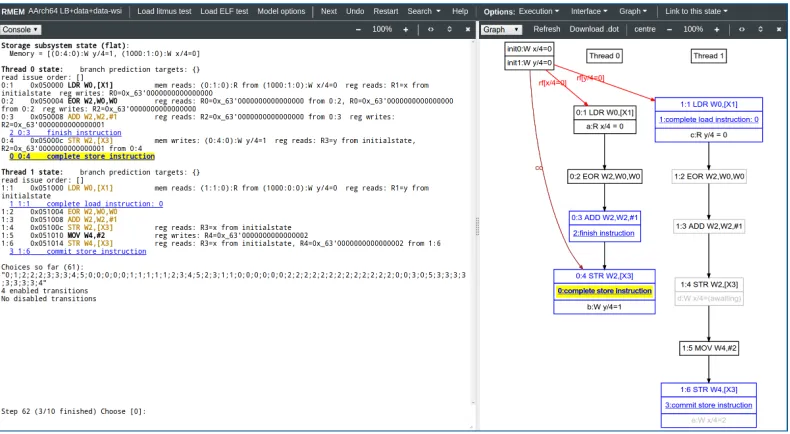Open Model options menu
Screen dimensions: 790x434
point(281,11)
